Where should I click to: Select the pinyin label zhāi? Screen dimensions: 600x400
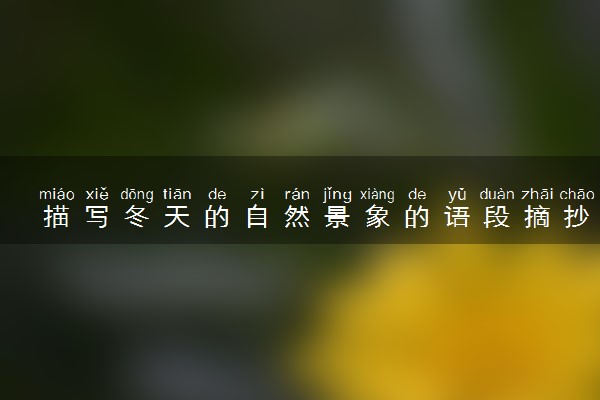[537, 194]
